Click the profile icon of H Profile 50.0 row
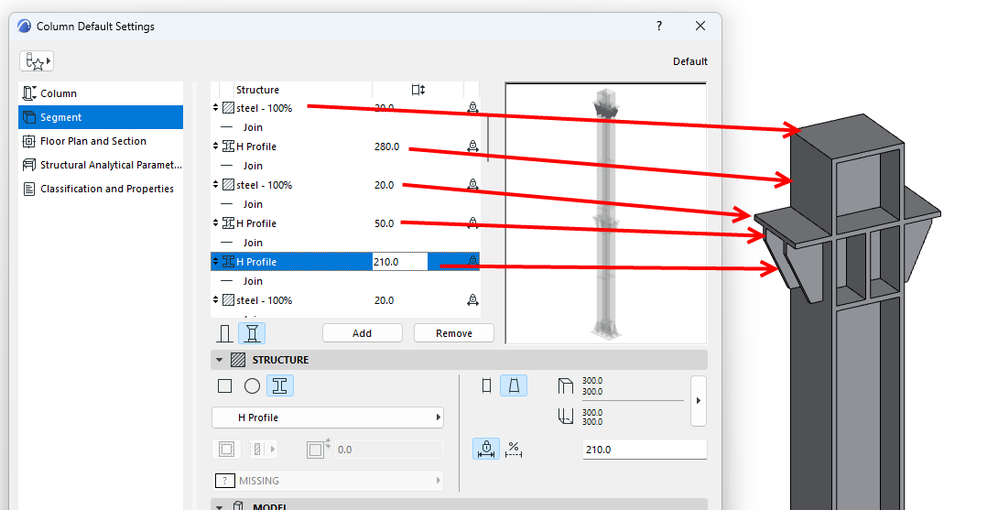The width and height of the screenshot is (998, 510). click(228, 223)
